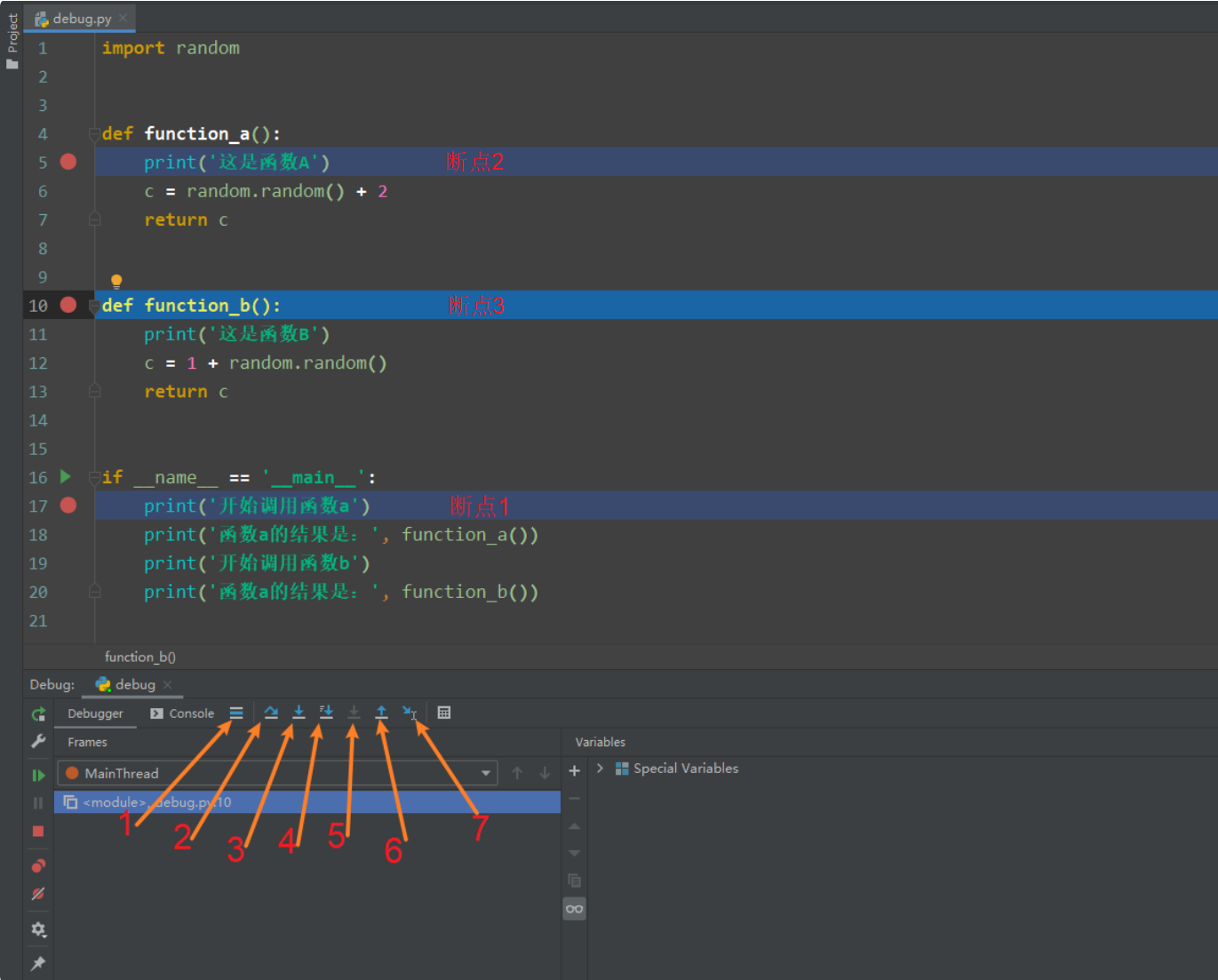Click the function_b() breadcrumb
Image resolution: width=1218 pixels, height=980 pixels.
(140, 657)
